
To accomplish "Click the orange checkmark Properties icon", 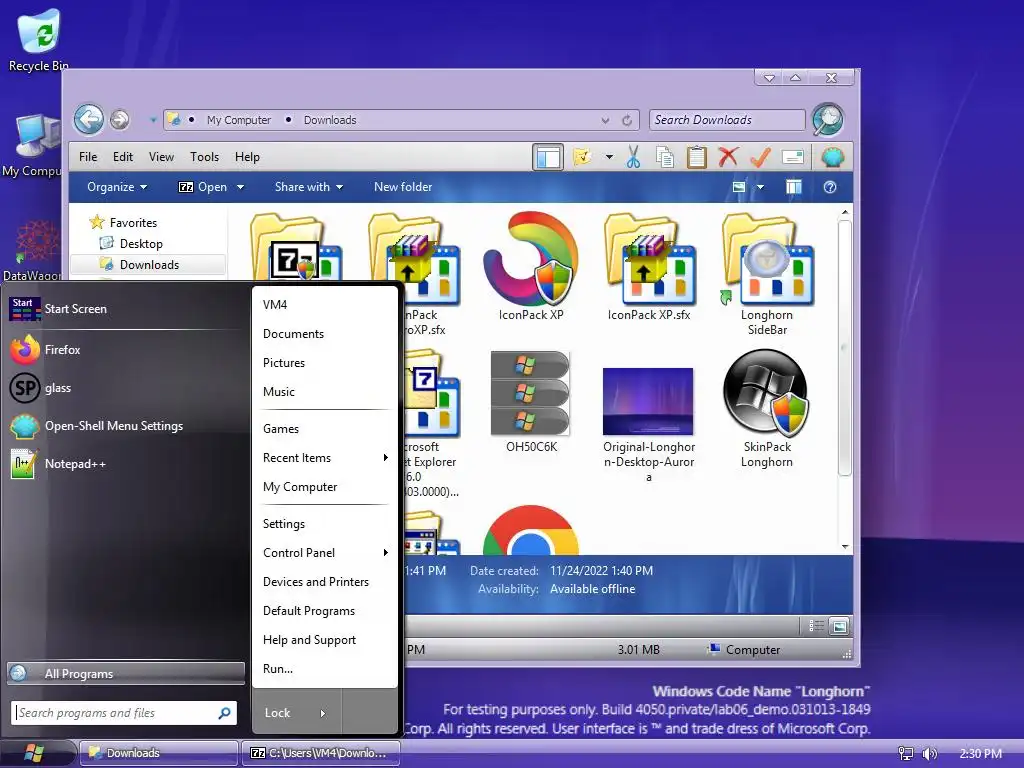I will coord(760,157).
